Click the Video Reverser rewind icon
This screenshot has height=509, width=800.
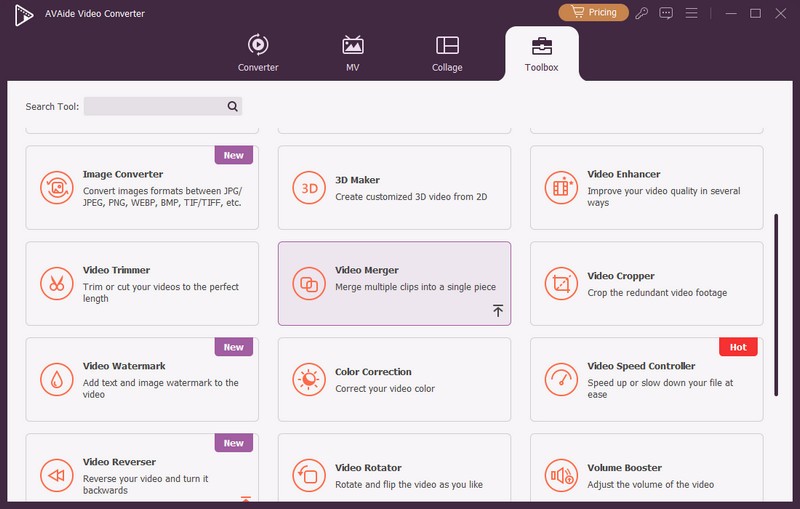point(57,475)
